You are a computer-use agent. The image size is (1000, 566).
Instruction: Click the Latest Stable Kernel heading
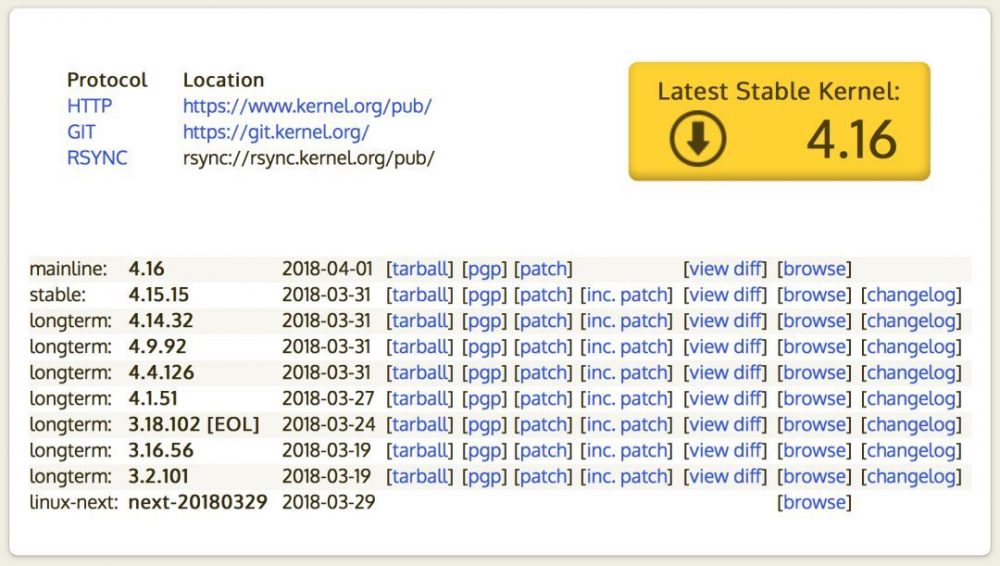[779, 91]
